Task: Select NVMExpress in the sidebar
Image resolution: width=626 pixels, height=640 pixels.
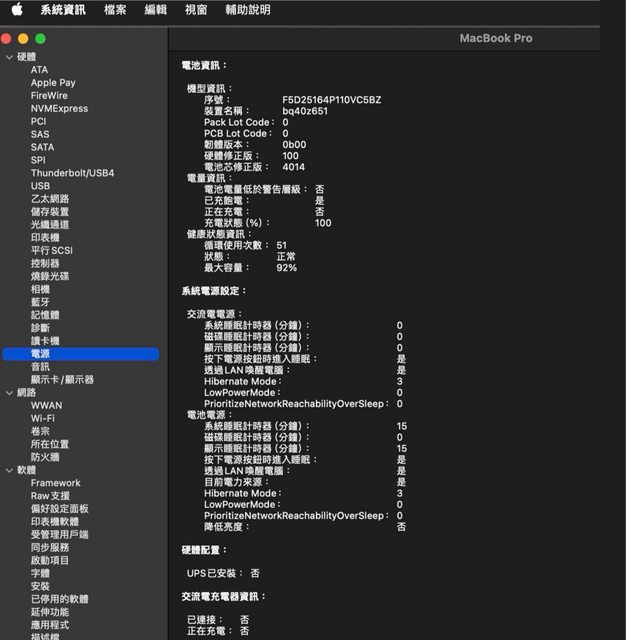Action: tap(59, 109)
